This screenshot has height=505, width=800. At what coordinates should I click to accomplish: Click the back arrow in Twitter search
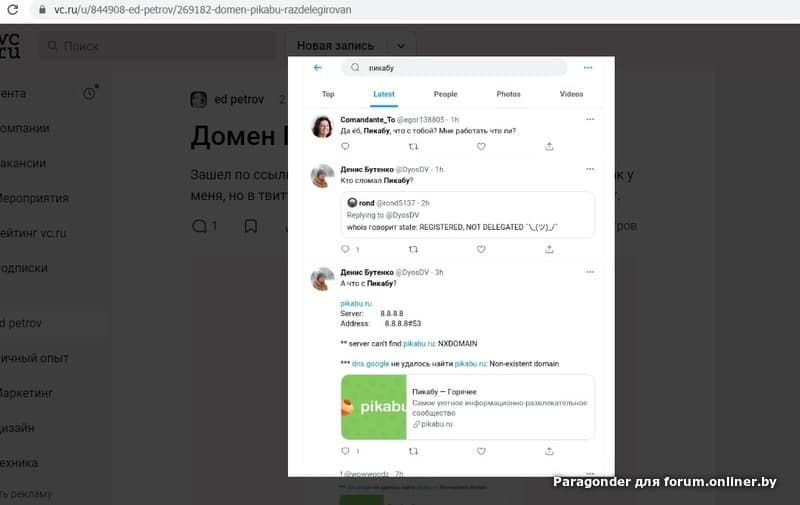(x=318, y=67)
